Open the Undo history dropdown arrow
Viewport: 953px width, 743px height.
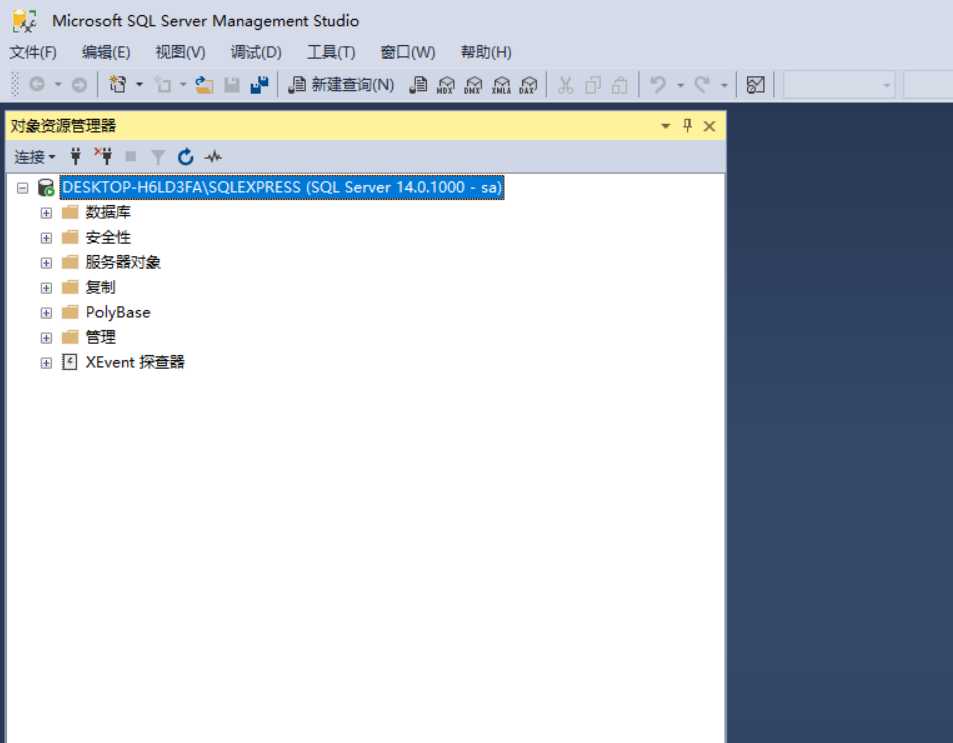coord(680,85)
